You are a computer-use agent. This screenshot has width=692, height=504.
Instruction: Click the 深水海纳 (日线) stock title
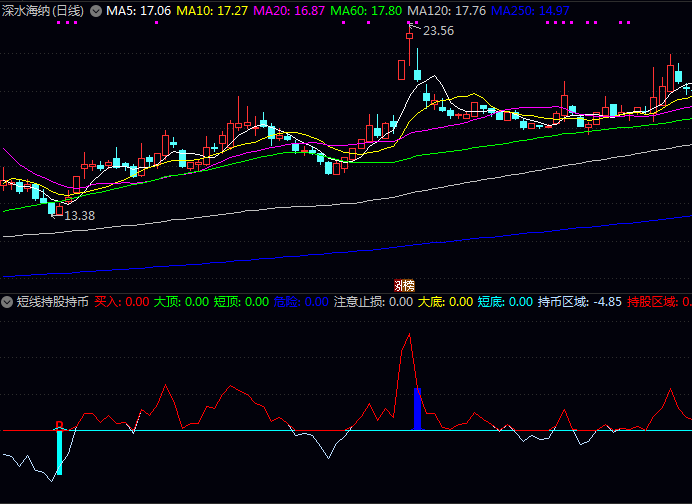pyautogui.click(x=43, y=11)
